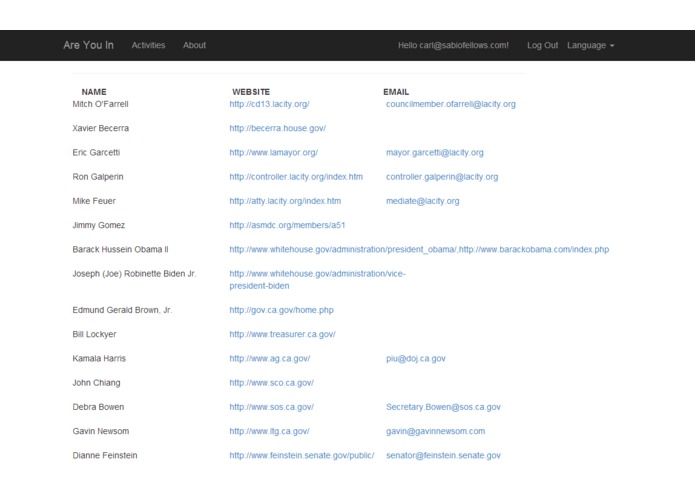Email mediate@lacity.org
The height and width of the screenshot is (494, 695).
click(422, 201)
